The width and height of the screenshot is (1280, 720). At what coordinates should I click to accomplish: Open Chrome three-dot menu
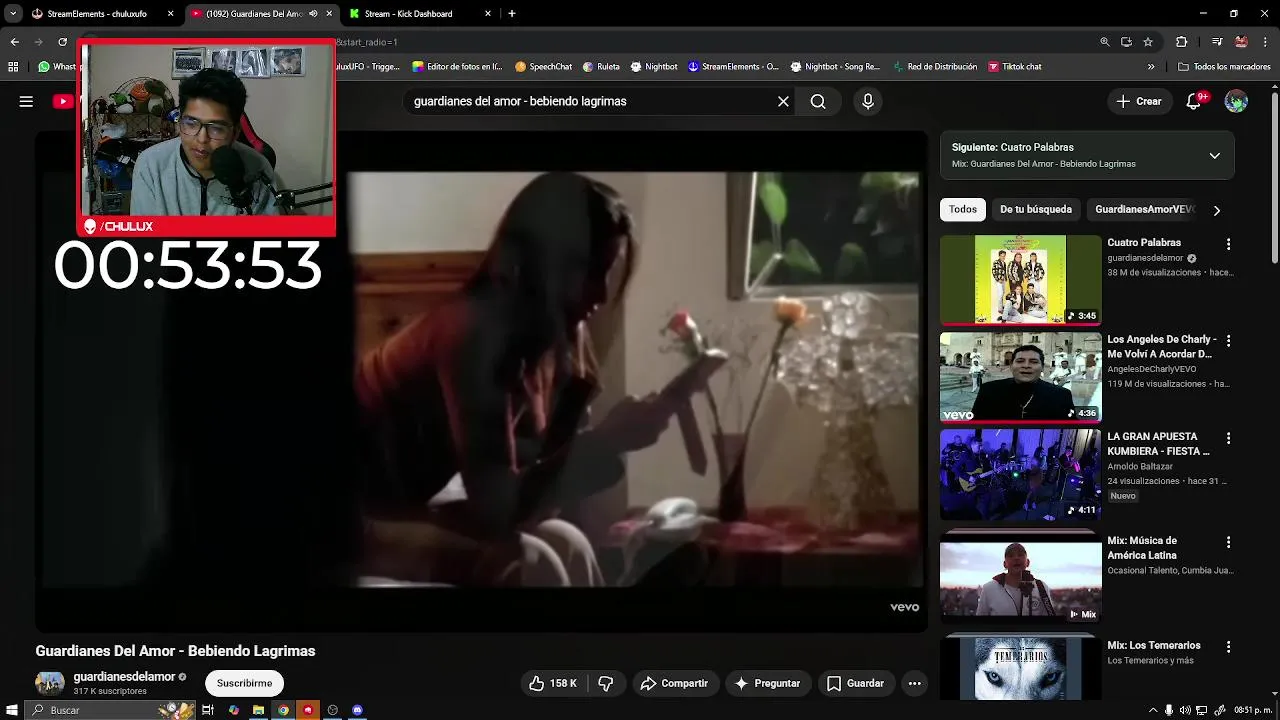[x=1264, y=42]
